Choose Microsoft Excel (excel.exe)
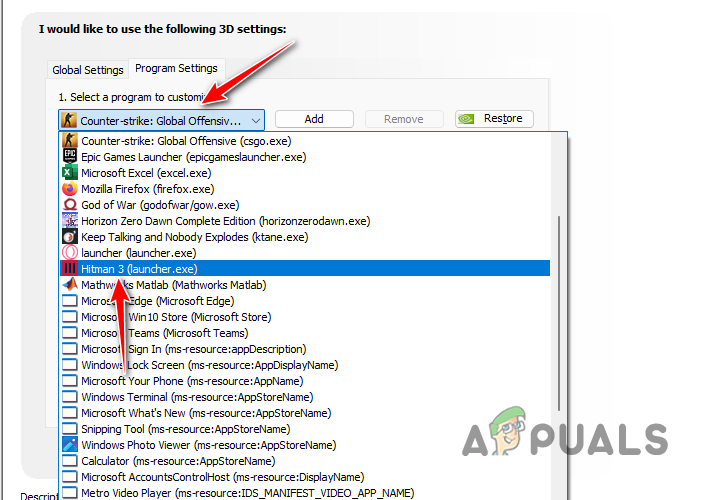The width and height of the screenshot is (709, 500). [x=305, y=173]
